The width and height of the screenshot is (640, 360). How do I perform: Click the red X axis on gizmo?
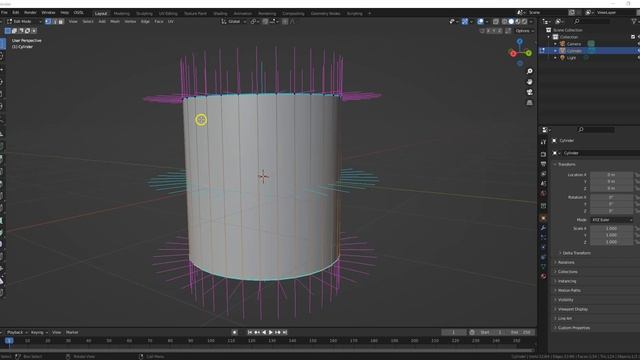pos(513,53)
